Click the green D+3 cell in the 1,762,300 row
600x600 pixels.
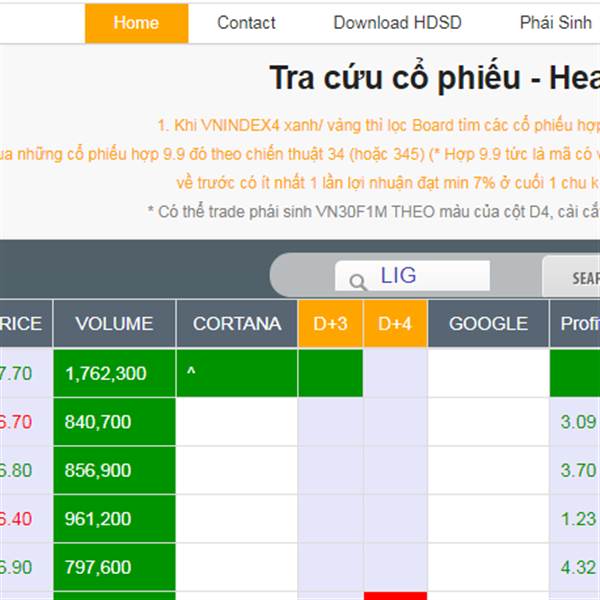[x=331, y=373]
